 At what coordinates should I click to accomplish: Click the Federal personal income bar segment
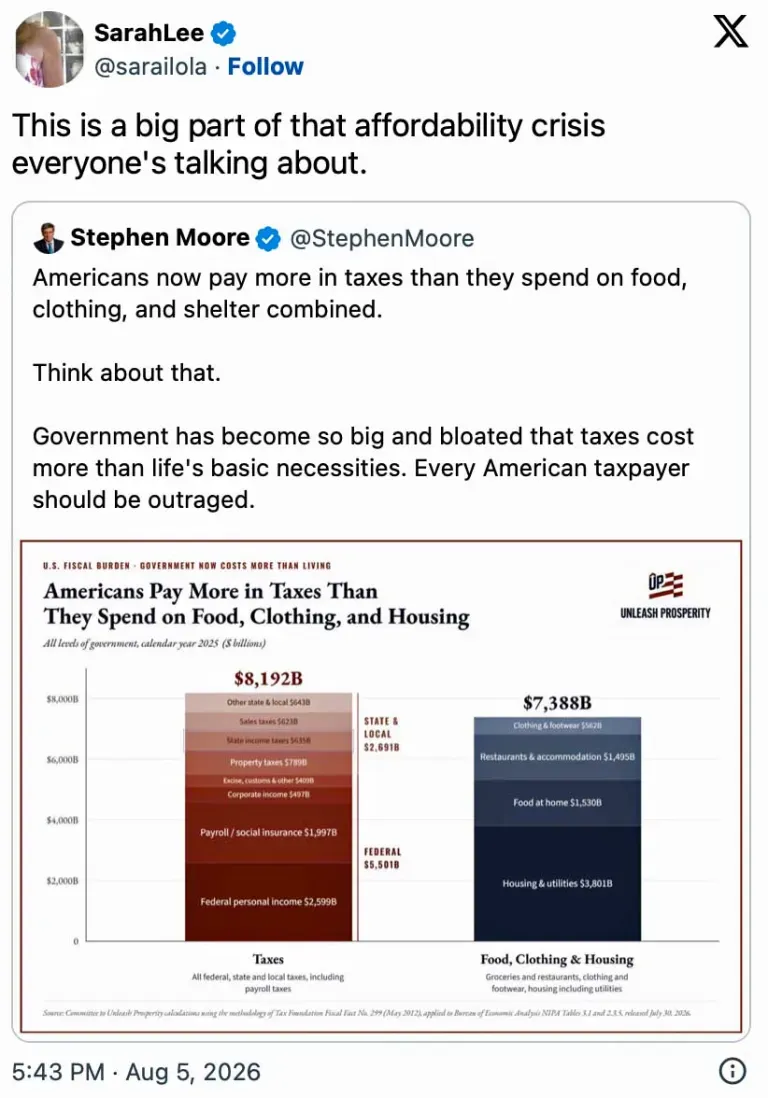[268, 902]
